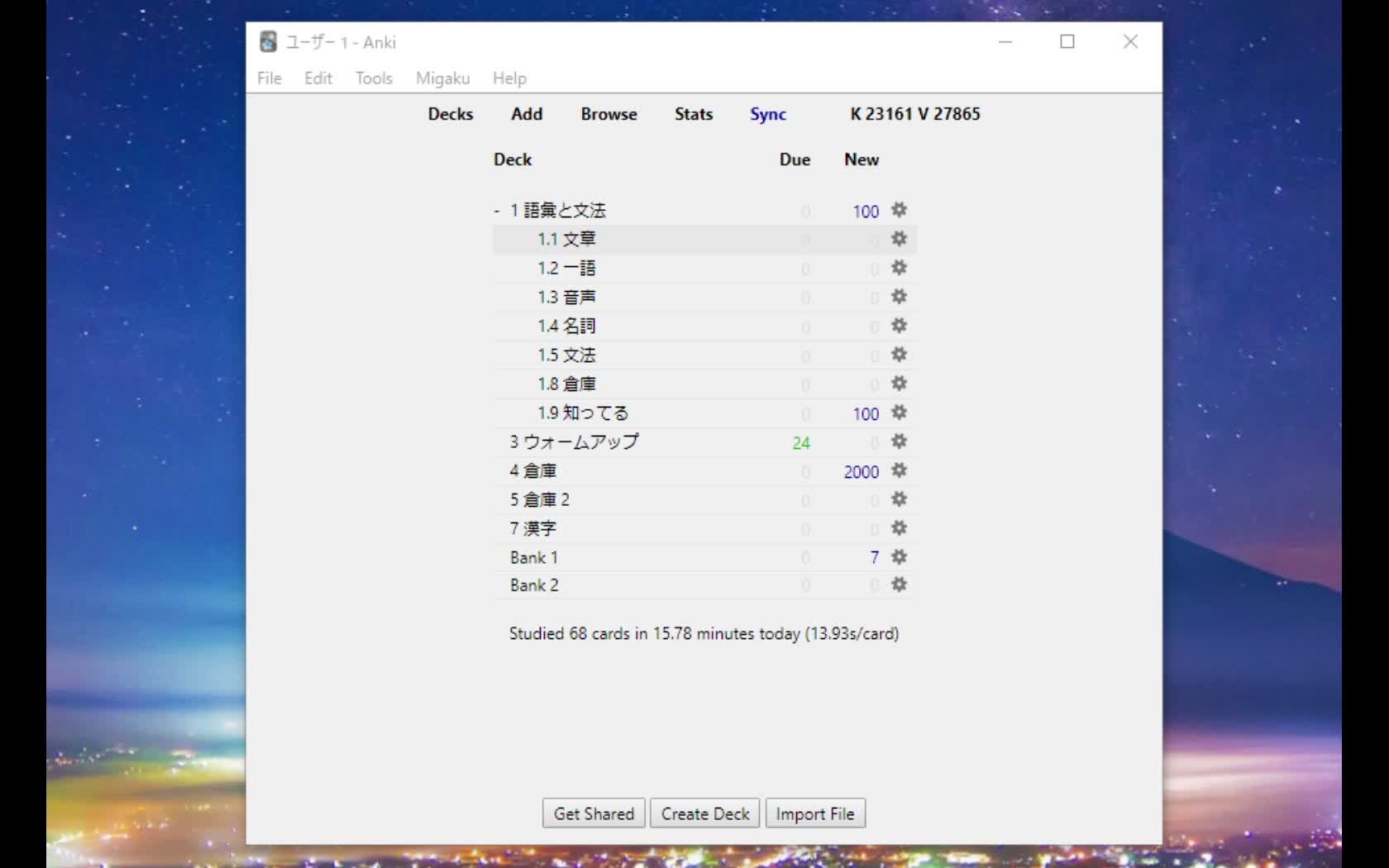
Task: Open options gear for 1.2 一語 deck
Action: click(x=899, y=268)
